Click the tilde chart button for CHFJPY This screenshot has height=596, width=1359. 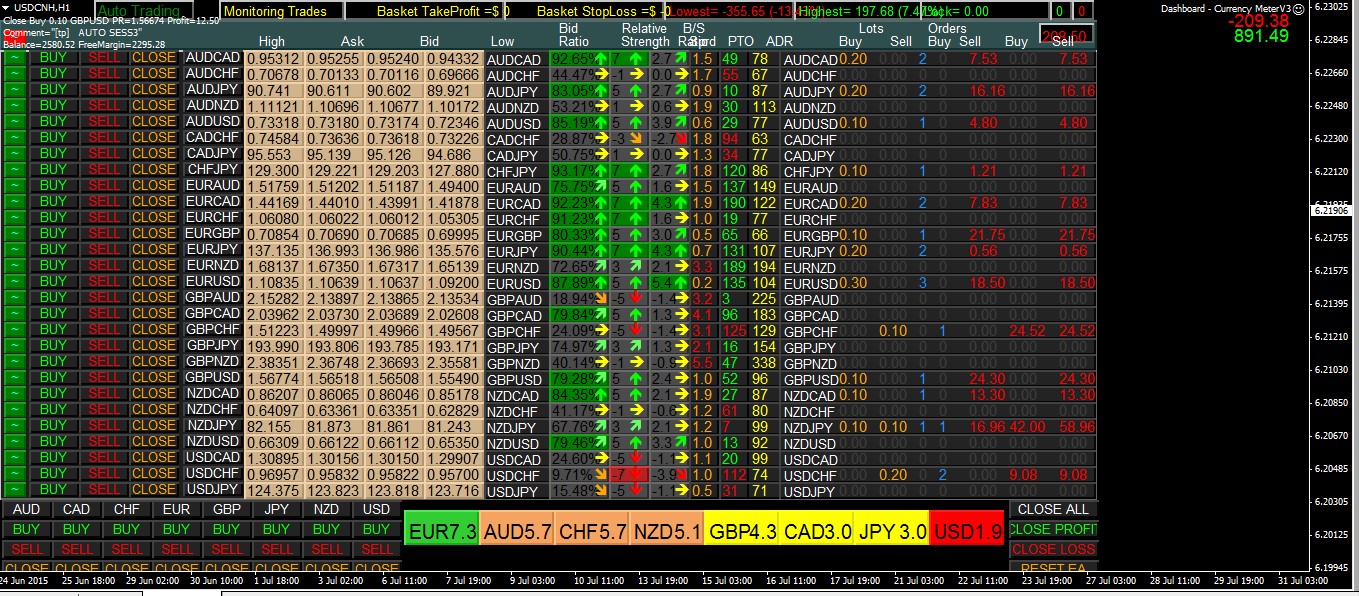[x=16, y=170]
